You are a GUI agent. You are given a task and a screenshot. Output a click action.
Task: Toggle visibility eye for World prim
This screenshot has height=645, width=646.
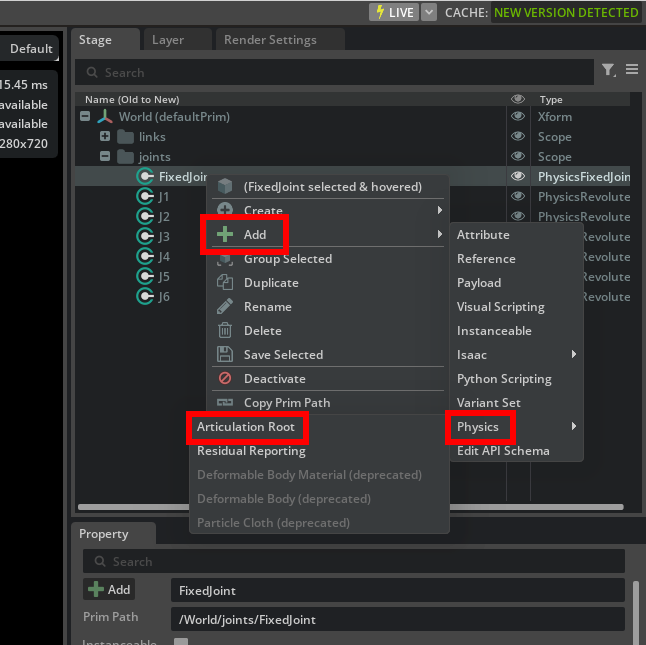(x=518, y=117)
